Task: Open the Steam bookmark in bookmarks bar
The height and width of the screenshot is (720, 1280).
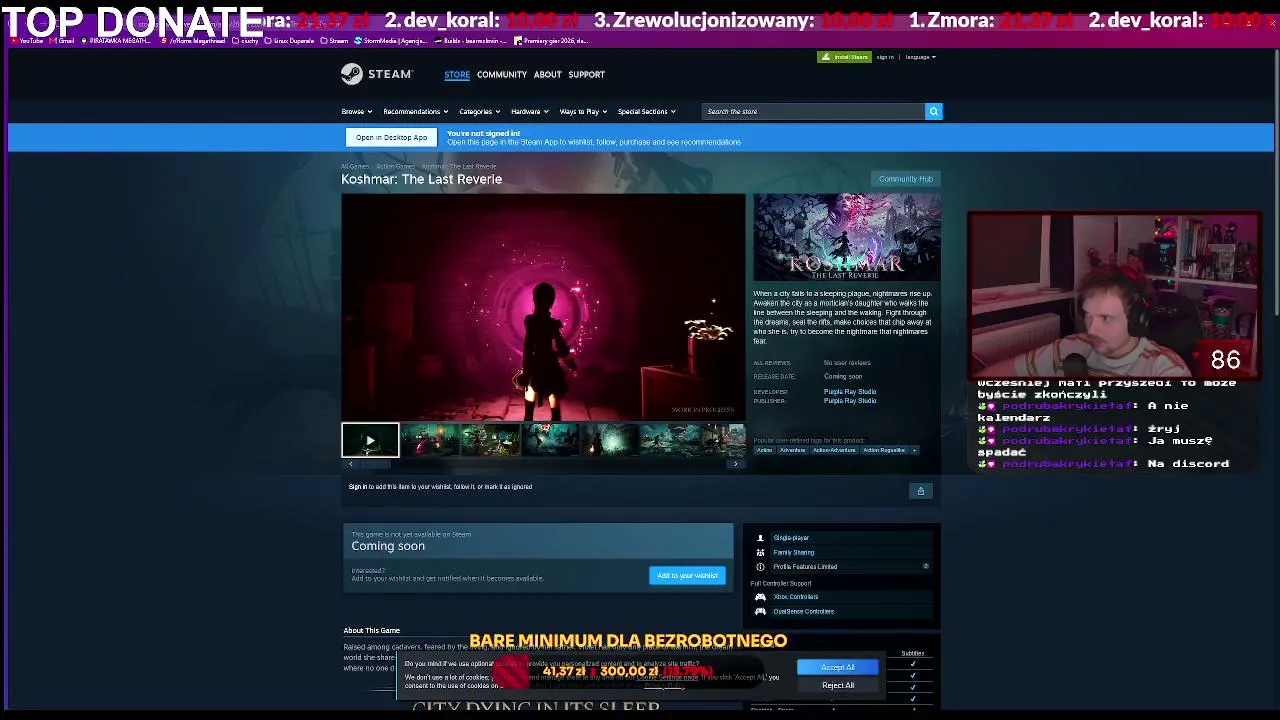Action: click(x=334, y=41)
